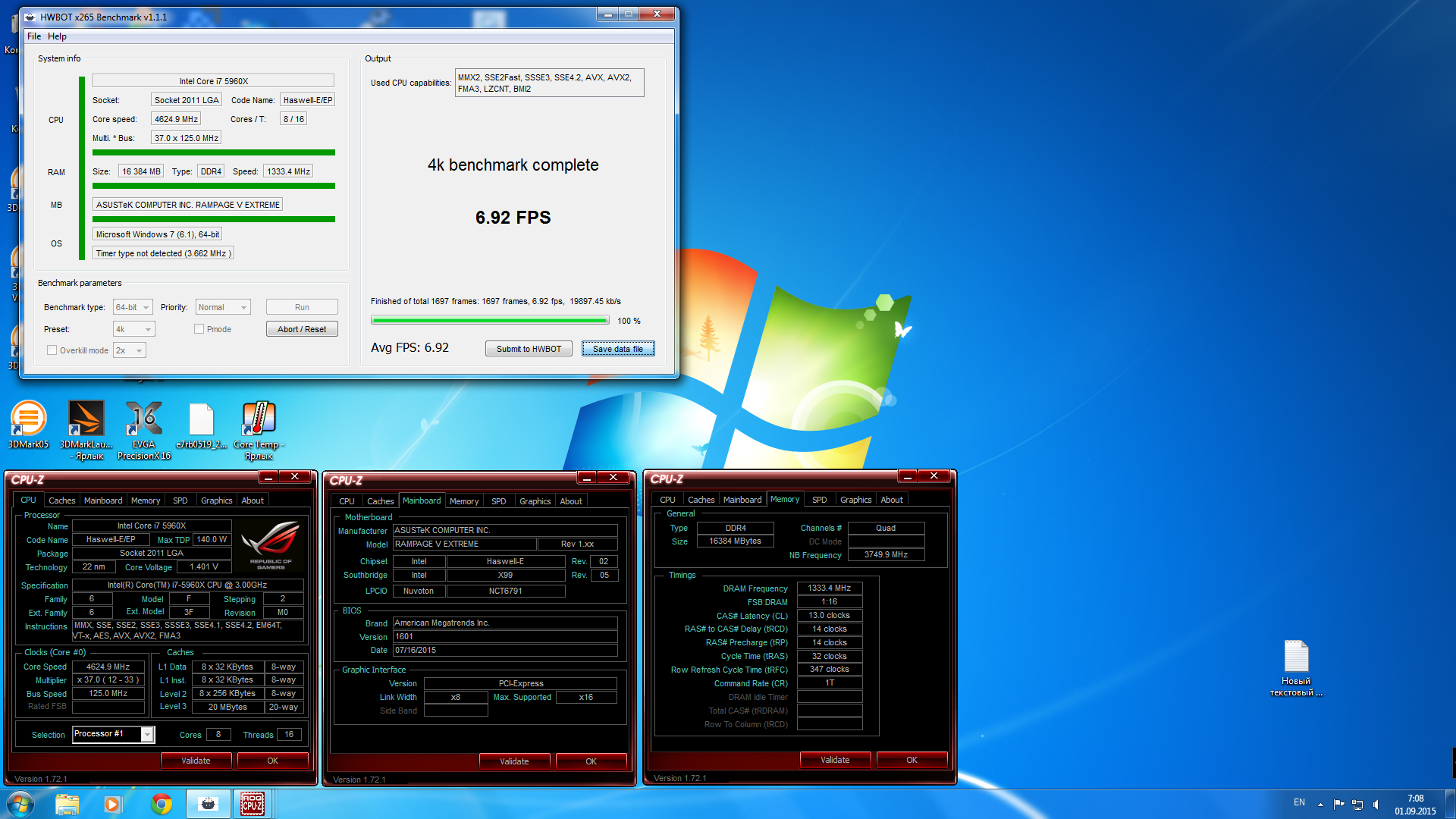1456x819 pixels.
Task: Switch to Caches tab in left CPU-Z
Action: 62,500
